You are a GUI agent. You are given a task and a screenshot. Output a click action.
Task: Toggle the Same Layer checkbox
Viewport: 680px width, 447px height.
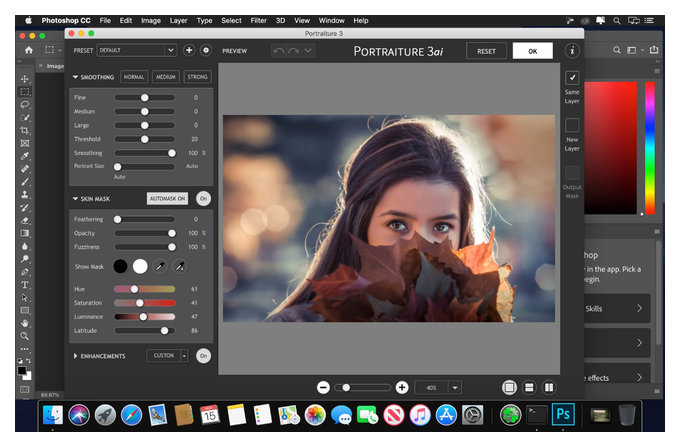tap(572, 78)
